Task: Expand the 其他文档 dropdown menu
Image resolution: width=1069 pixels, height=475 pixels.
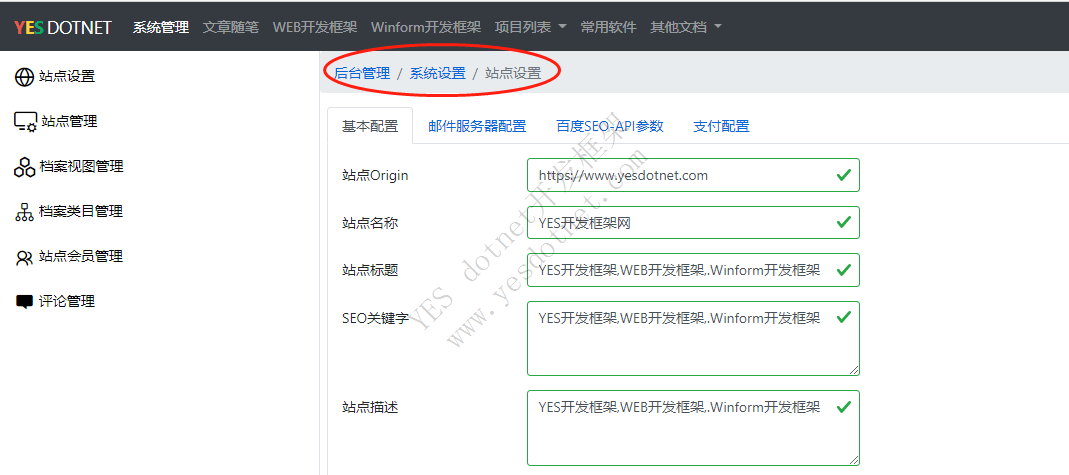Action: pyautogui.click(x=687, y=27)
